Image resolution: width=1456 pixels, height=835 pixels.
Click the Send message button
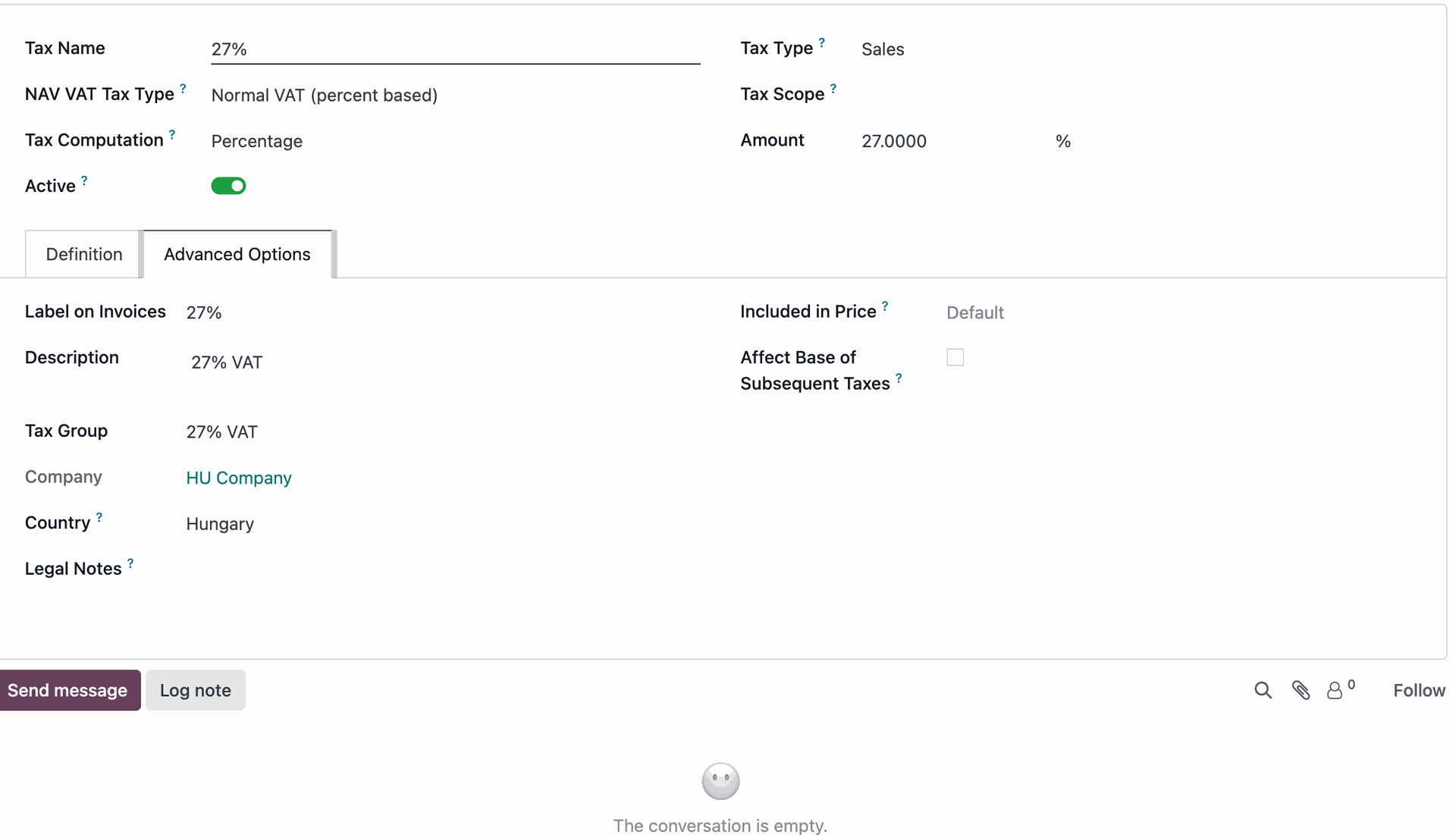point(68,690)
